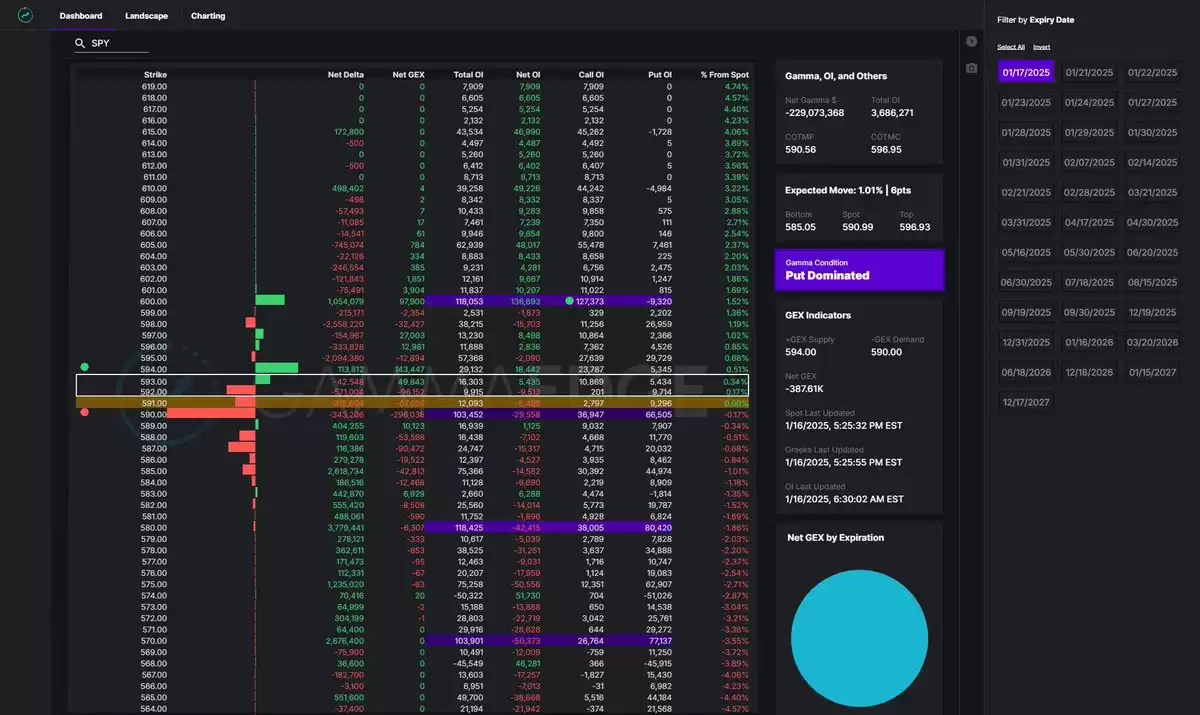Screen dimensions: 1200x715
Task: Enable the 01/24/2025 expiry filter
Action: (x=1089, y=102)
